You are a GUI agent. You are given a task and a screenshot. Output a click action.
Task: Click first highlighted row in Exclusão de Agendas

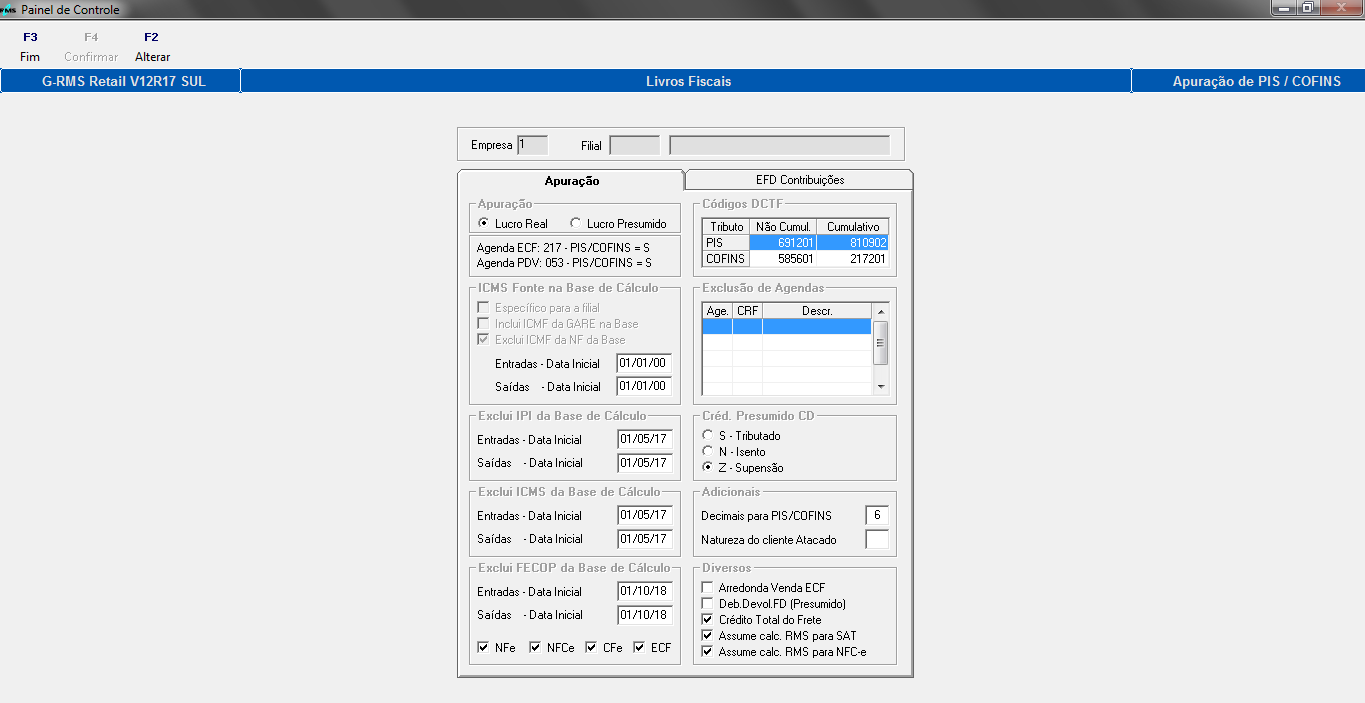pos(787,326)
